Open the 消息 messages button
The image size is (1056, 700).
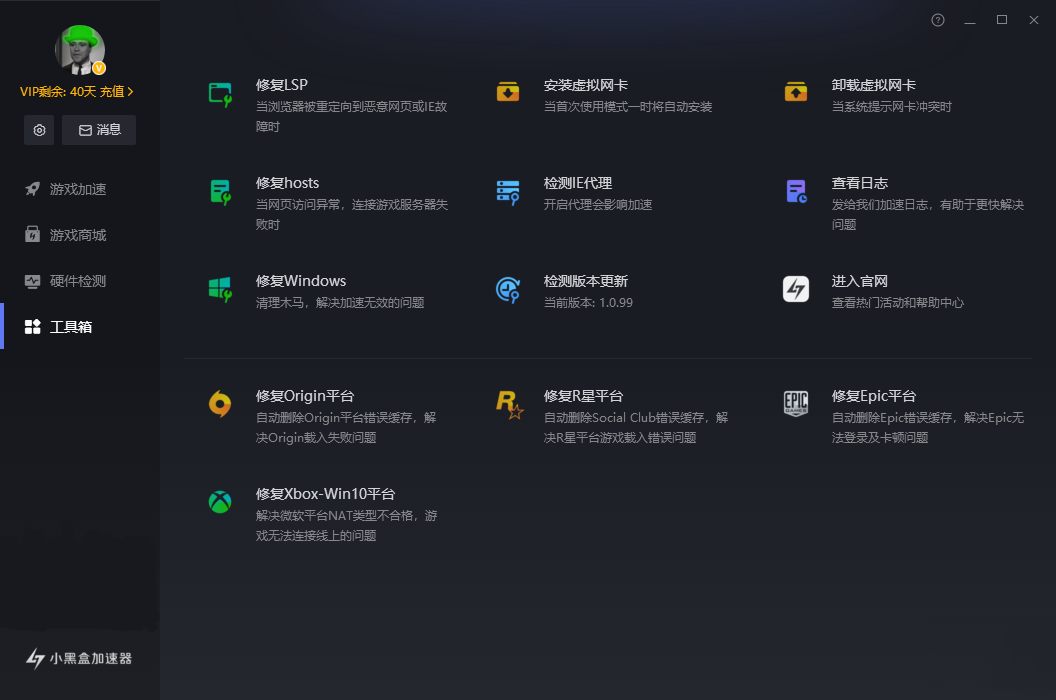99,130
